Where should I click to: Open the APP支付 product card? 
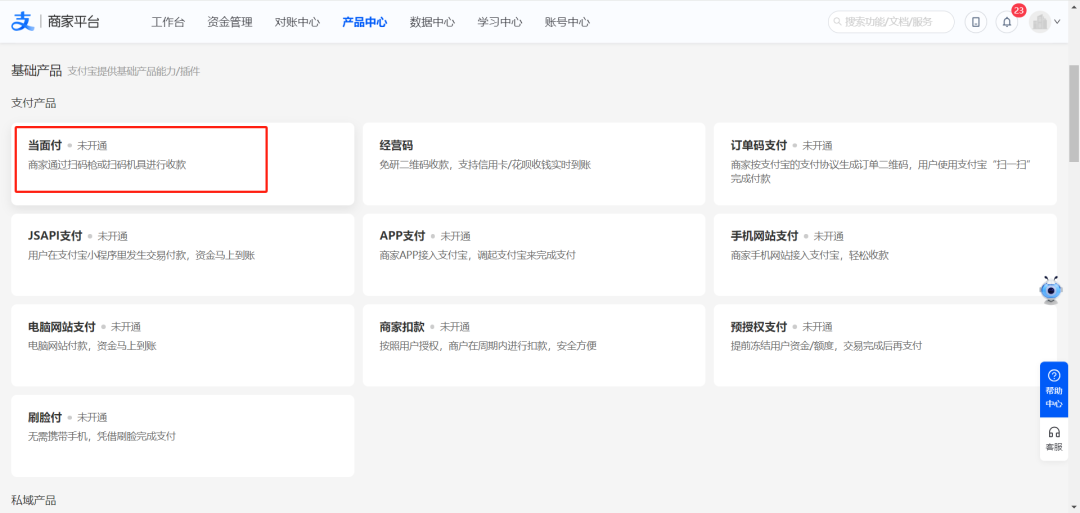(534, 255)
